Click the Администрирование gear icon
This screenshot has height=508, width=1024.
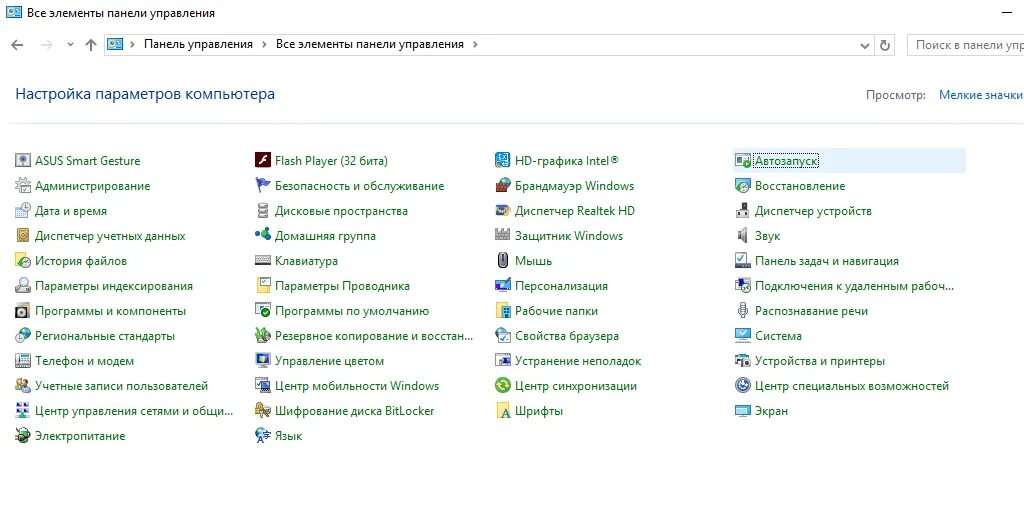click(x=23, y=185)
